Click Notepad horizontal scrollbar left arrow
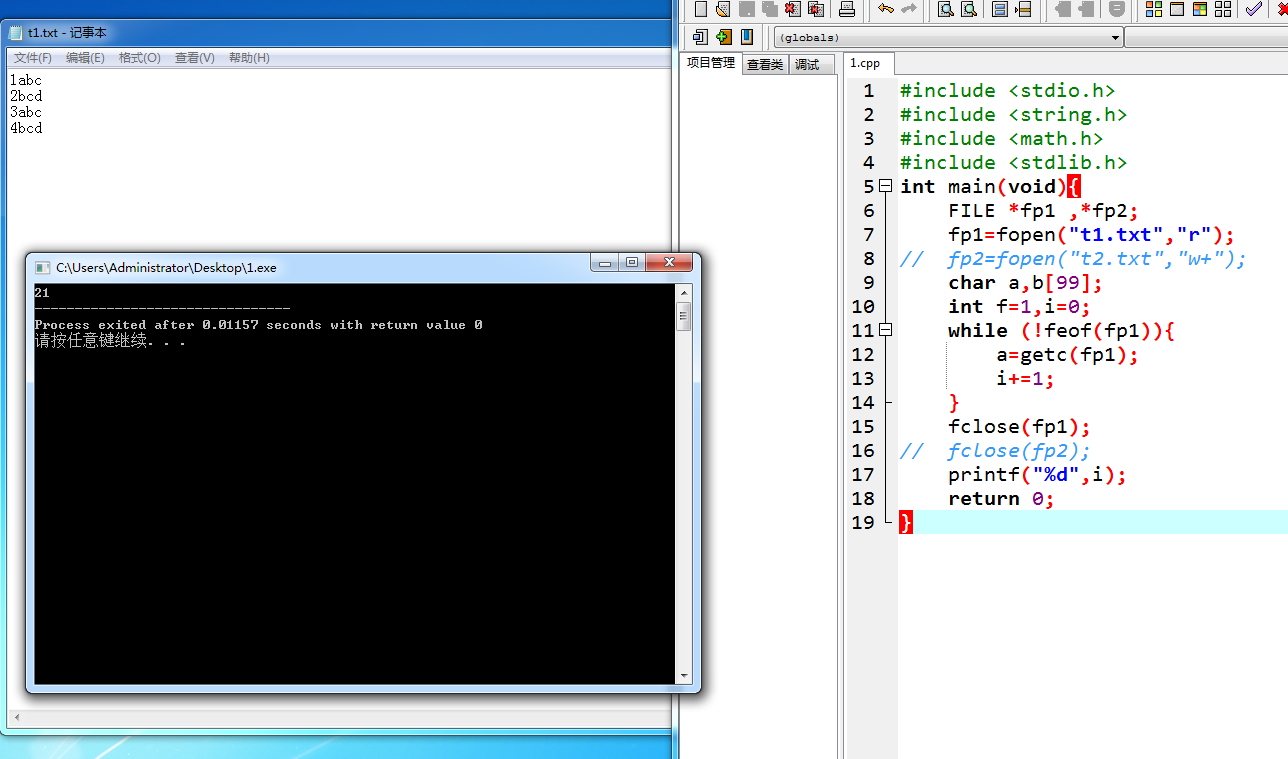1288x759 pixels. (16, 719)
